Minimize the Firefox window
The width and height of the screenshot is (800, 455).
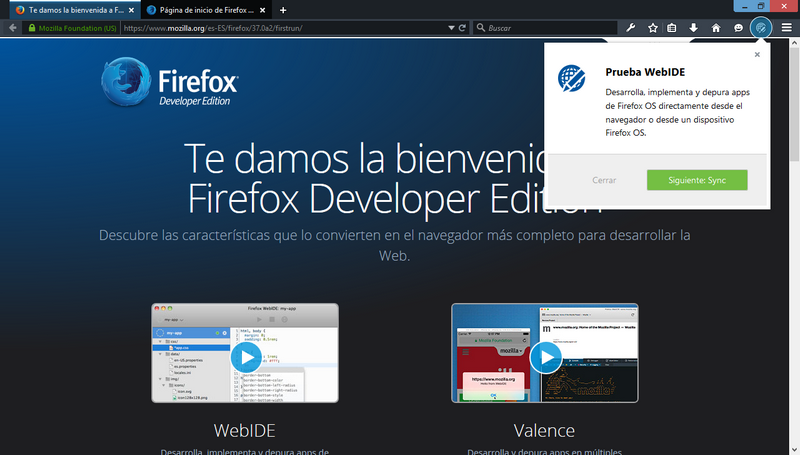(744, 6)
